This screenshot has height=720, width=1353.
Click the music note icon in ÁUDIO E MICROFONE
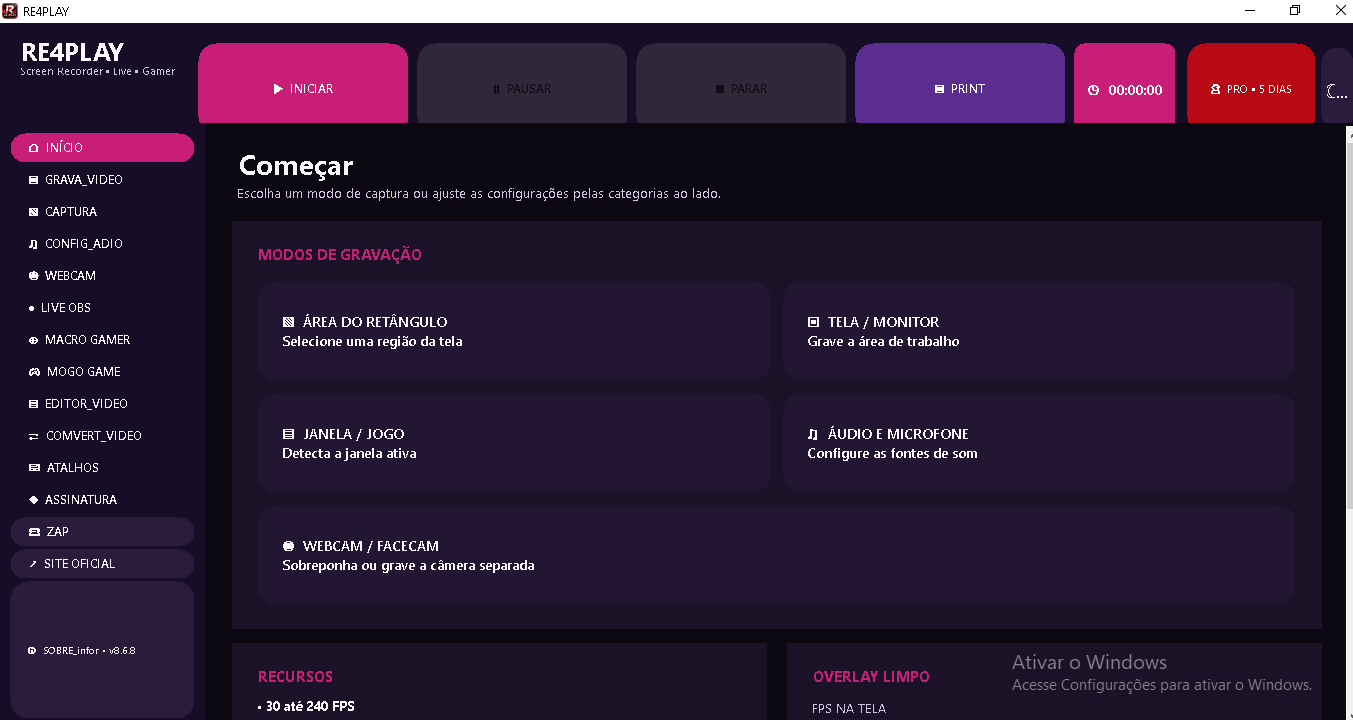[813, 434]
